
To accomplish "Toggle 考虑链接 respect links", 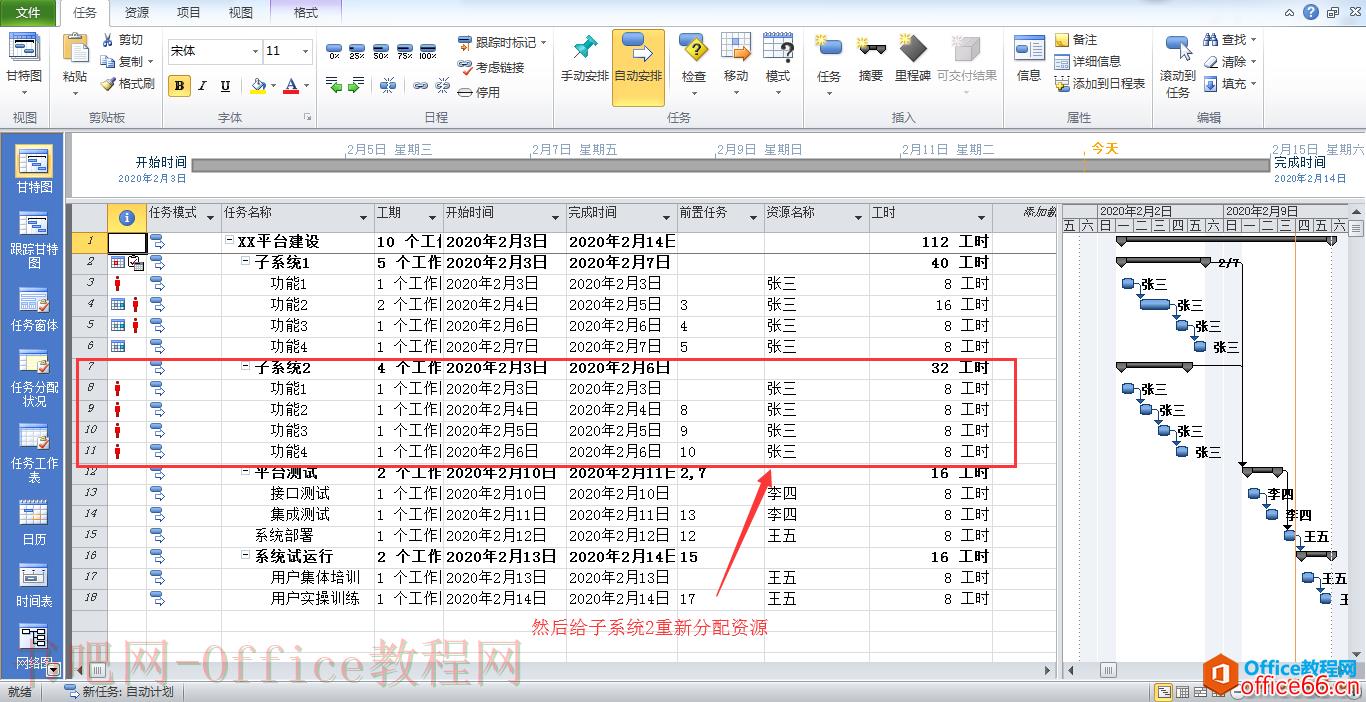I will [491, 67].
